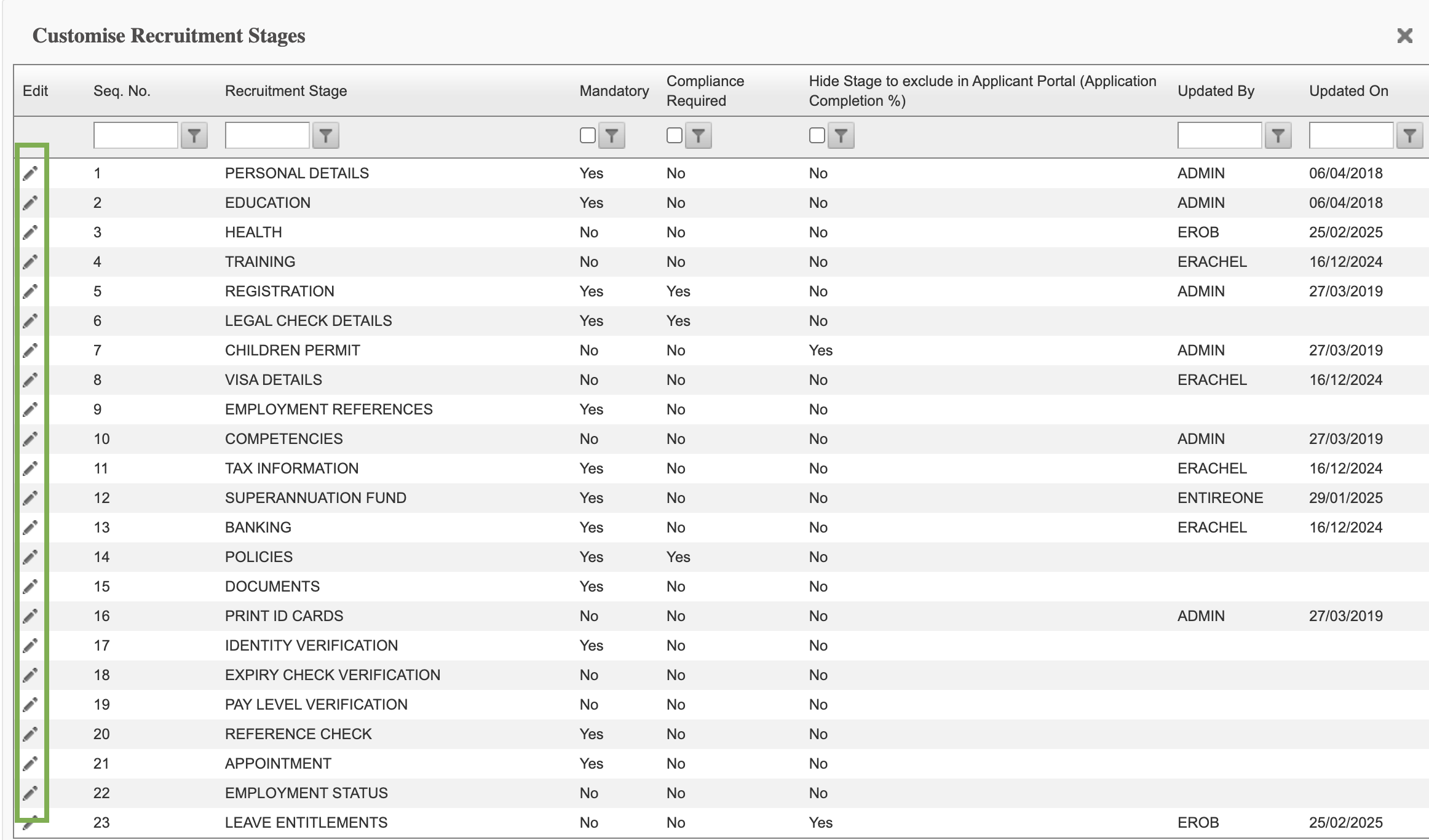This screenshot has height=840, width=1429.
Task: Sort by Hide Stage to exclude column header
Action: pos(983,91)
